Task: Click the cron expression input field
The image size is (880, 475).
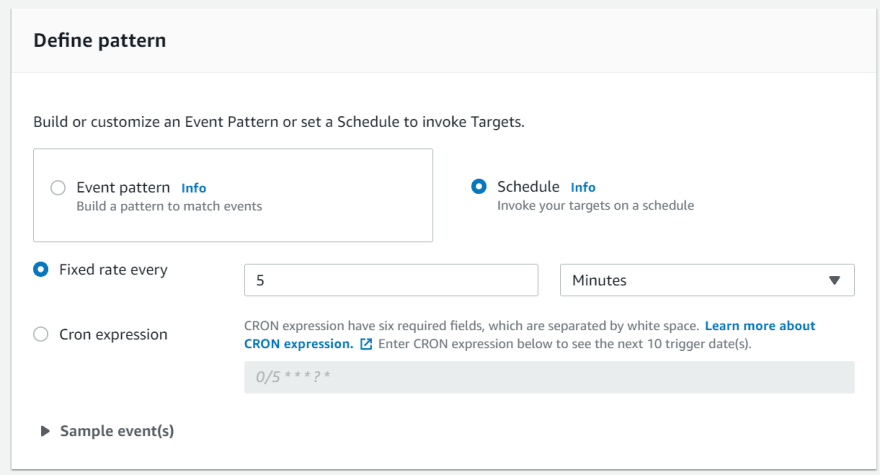Action: (549, 377)
